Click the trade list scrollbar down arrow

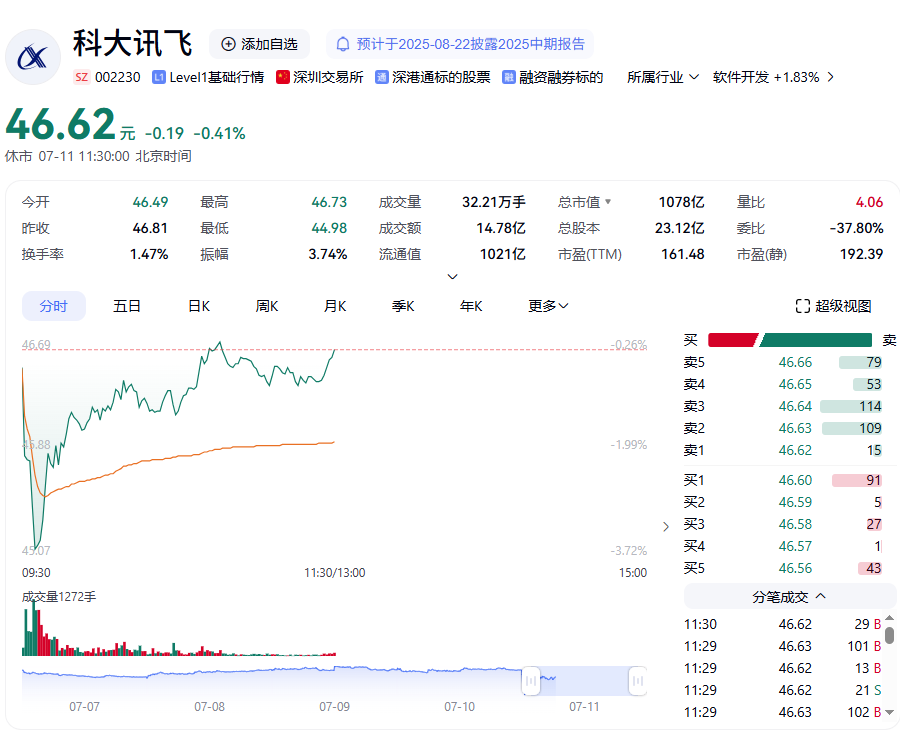(889, 712)
